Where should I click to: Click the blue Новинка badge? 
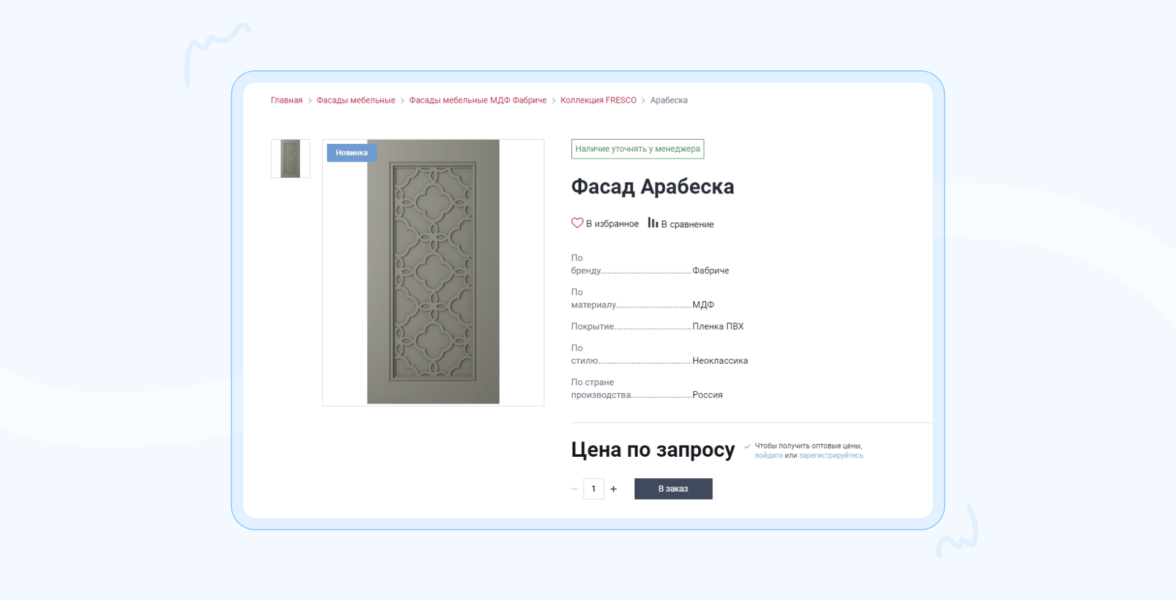(351, 153)
